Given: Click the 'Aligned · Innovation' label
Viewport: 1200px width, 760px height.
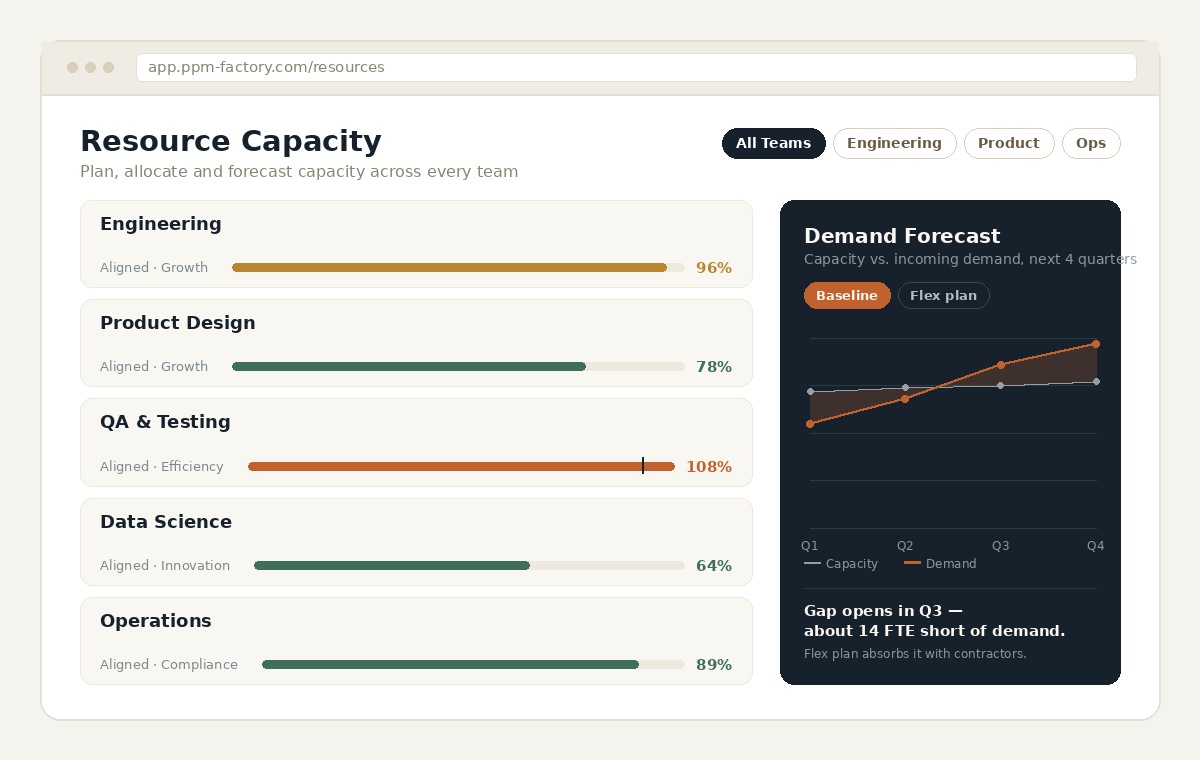Looking at the screenshot, I should click(x=165, y=565).
